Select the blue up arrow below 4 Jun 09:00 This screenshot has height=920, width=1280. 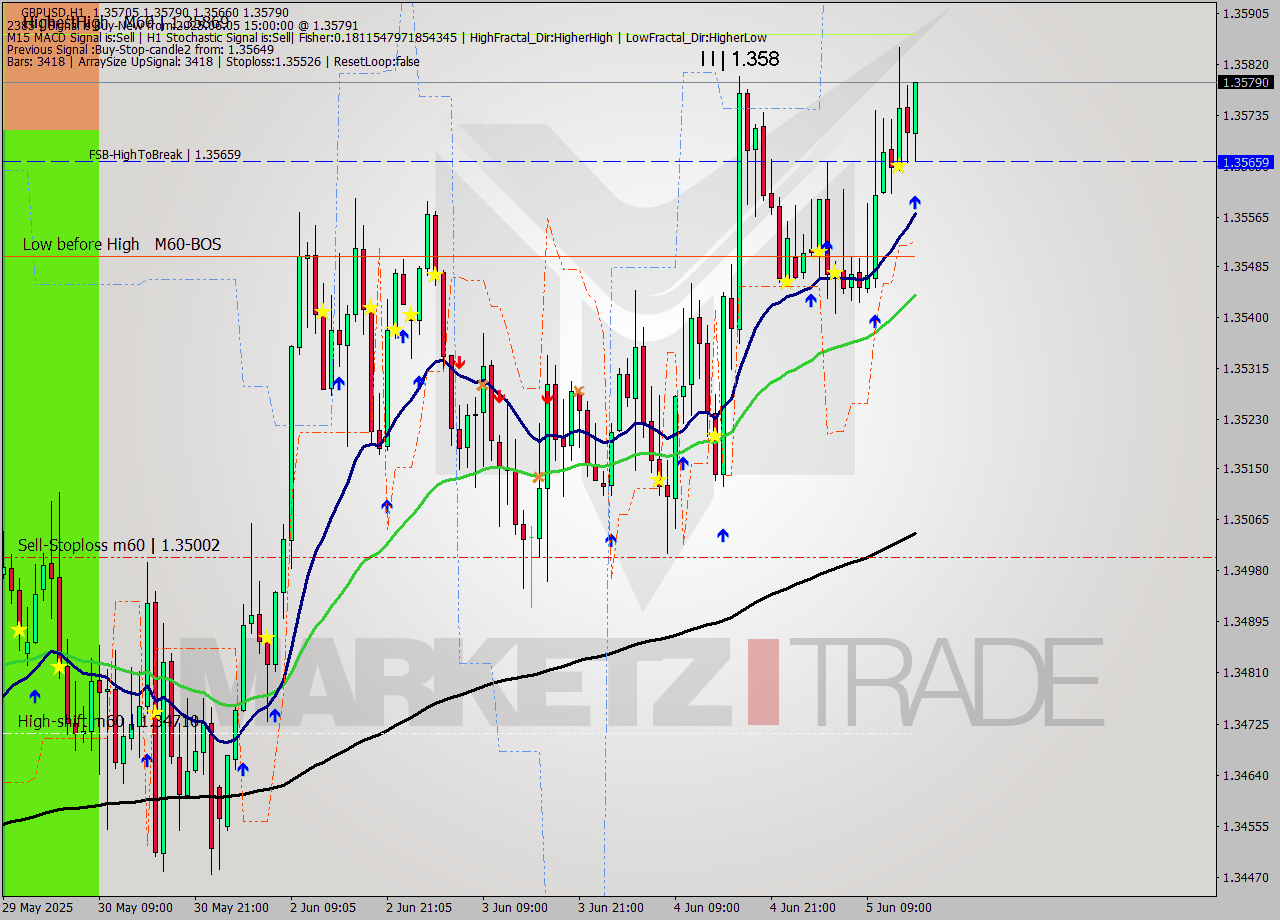click(722, 535)
